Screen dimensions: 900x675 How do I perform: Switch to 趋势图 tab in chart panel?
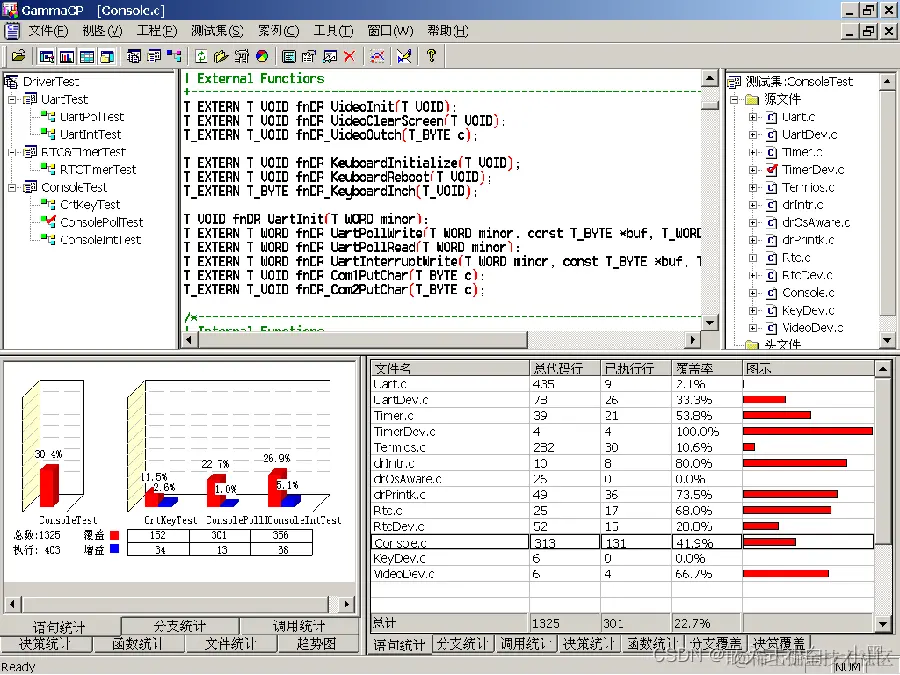(316, 644)
